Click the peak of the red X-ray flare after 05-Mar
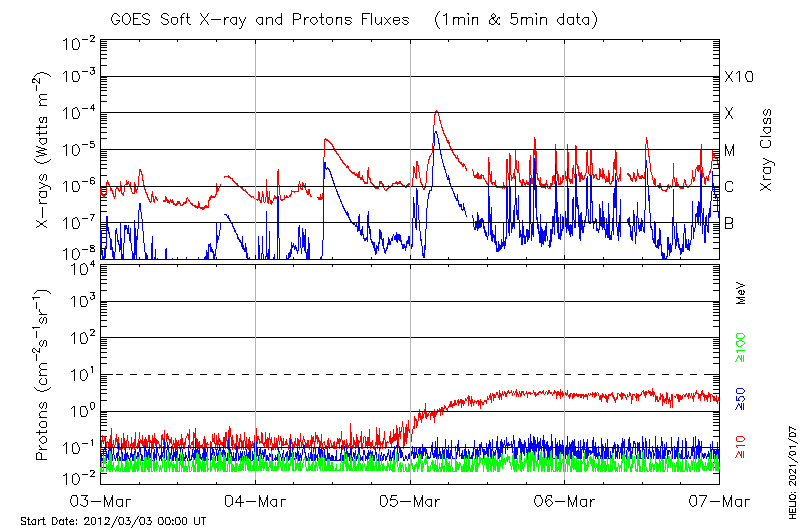Screen dimensions: 800x530 click(x=436, y=111)
